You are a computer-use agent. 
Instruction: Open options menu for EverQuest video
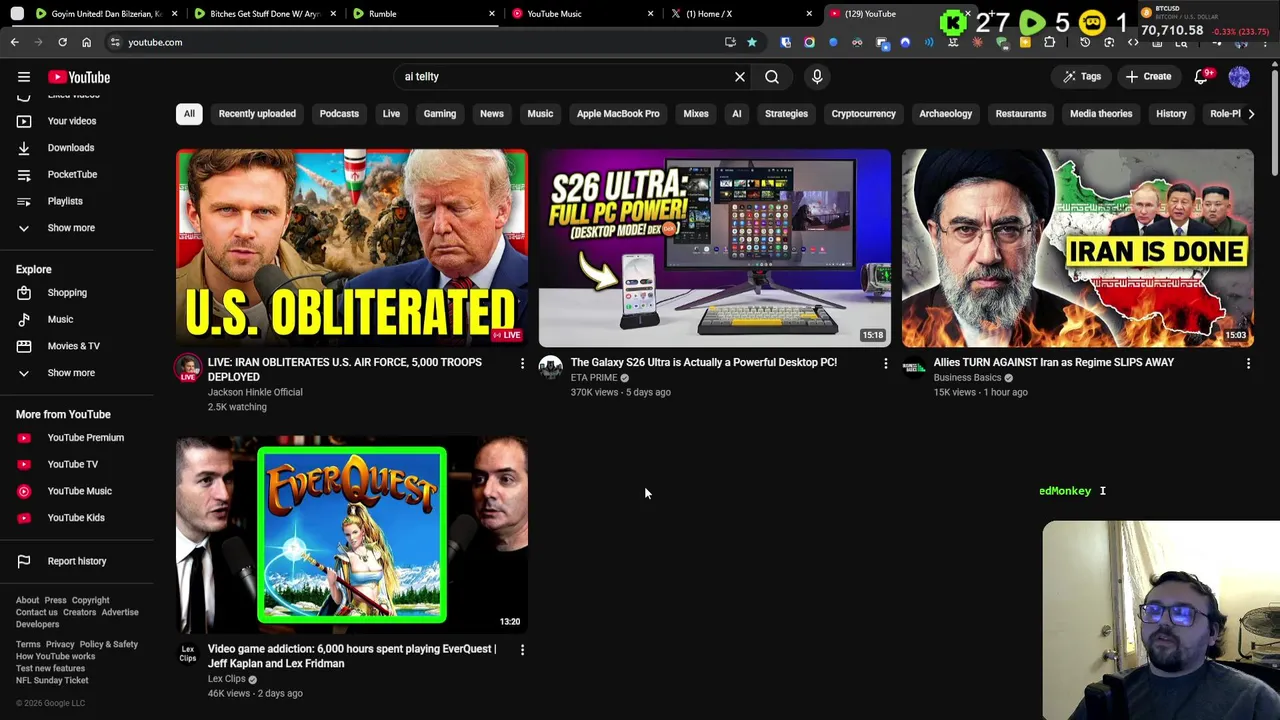click(x=522, y=650)
